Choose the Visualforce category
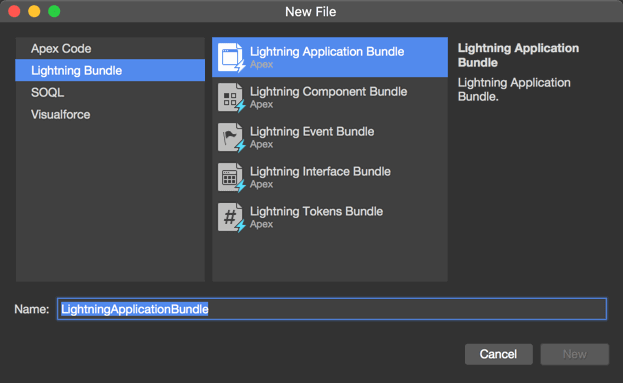This screenshot has height=383, width=623. click(x=110, y=114)
